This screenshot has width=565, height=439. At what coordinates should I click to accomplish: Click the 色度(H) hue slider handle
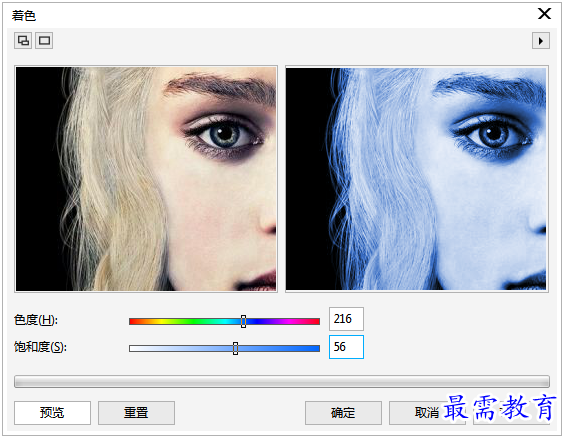[244, 321]
